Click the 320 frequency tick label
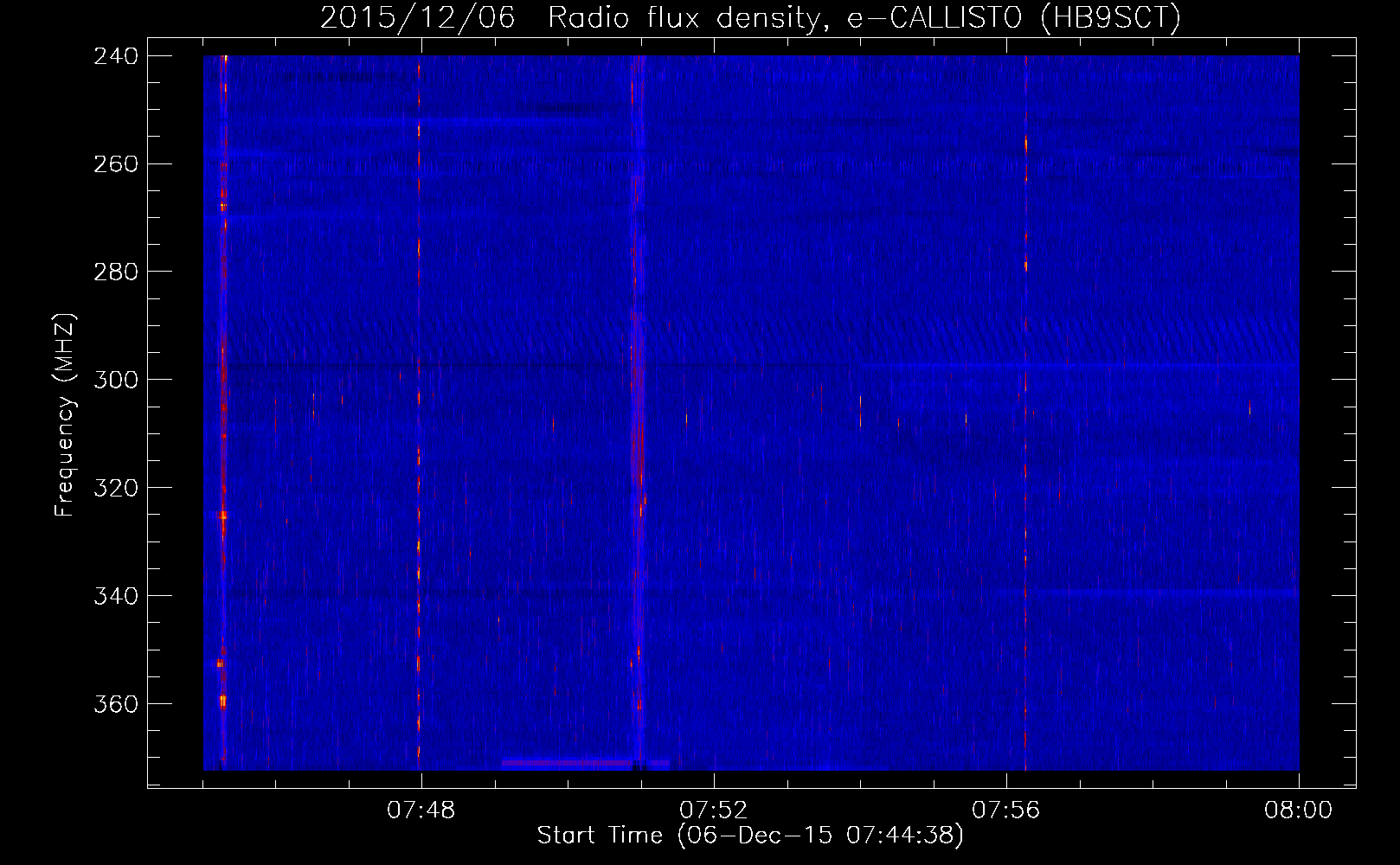This screenshot has width=1400, height=865. pos(116,489)
